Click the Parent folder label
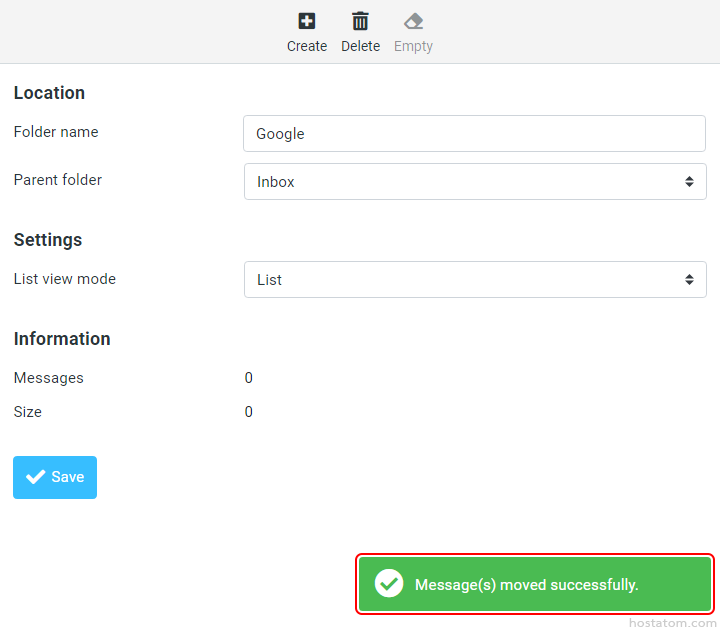 58,180
